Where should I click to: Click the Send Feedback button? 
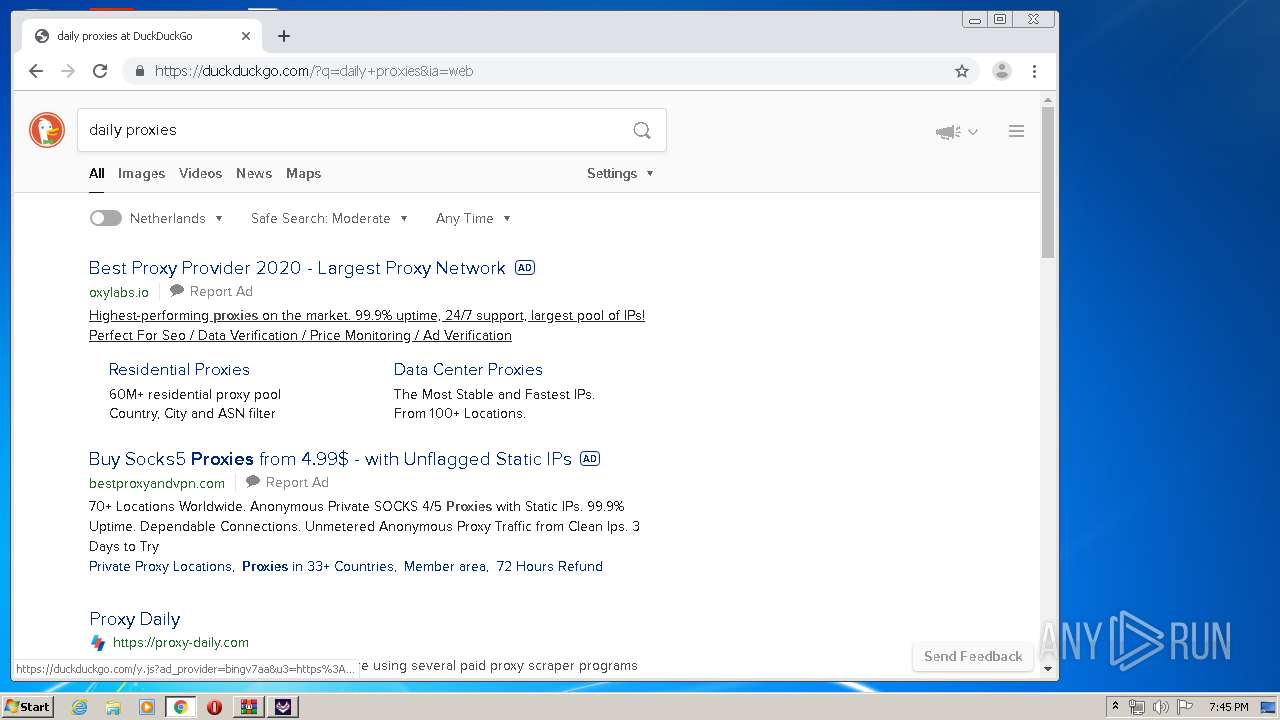pos(973,656)
